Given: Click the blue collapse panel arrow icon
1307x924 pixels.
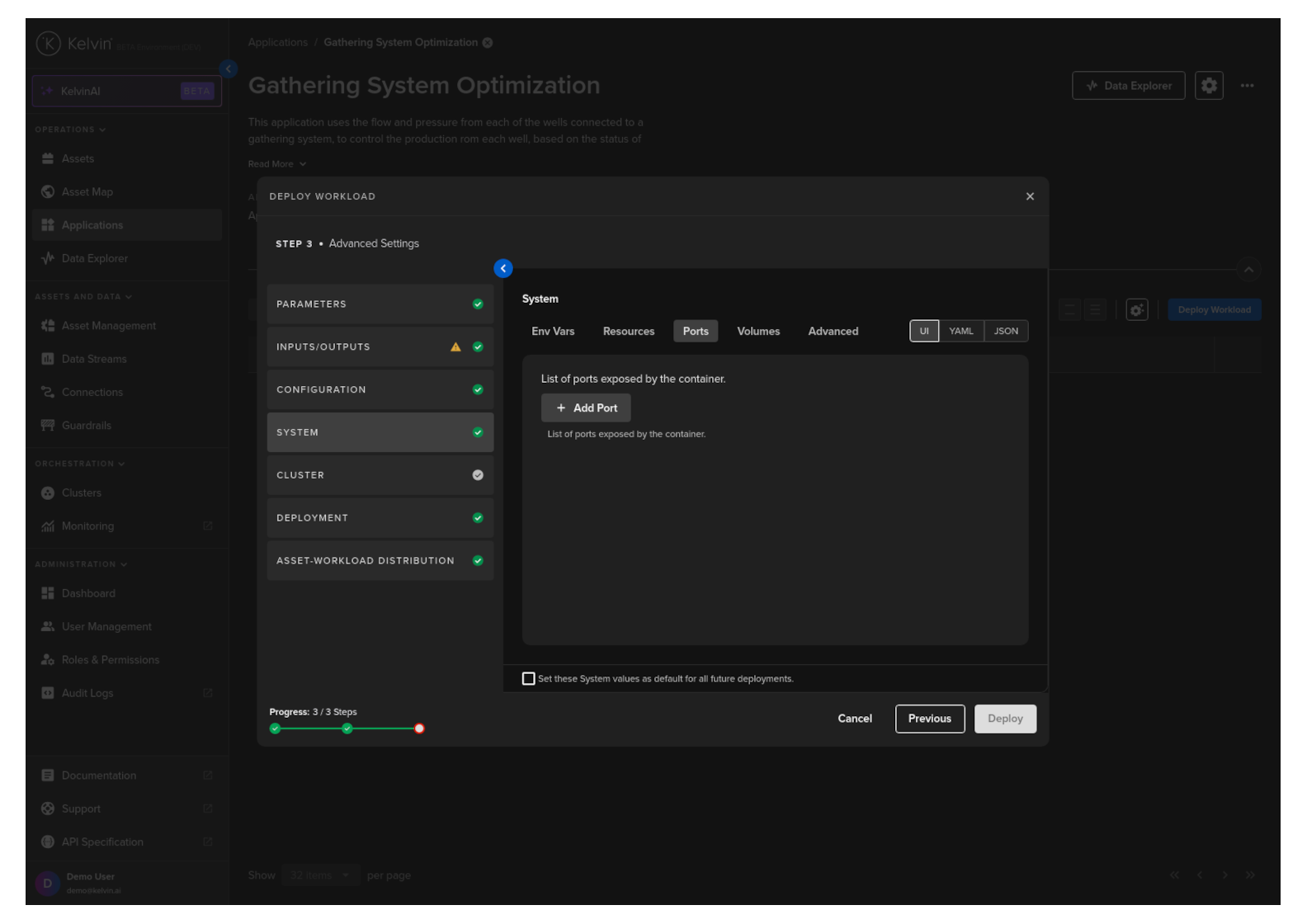Looking at the screenshot, I should click(503, 268).
